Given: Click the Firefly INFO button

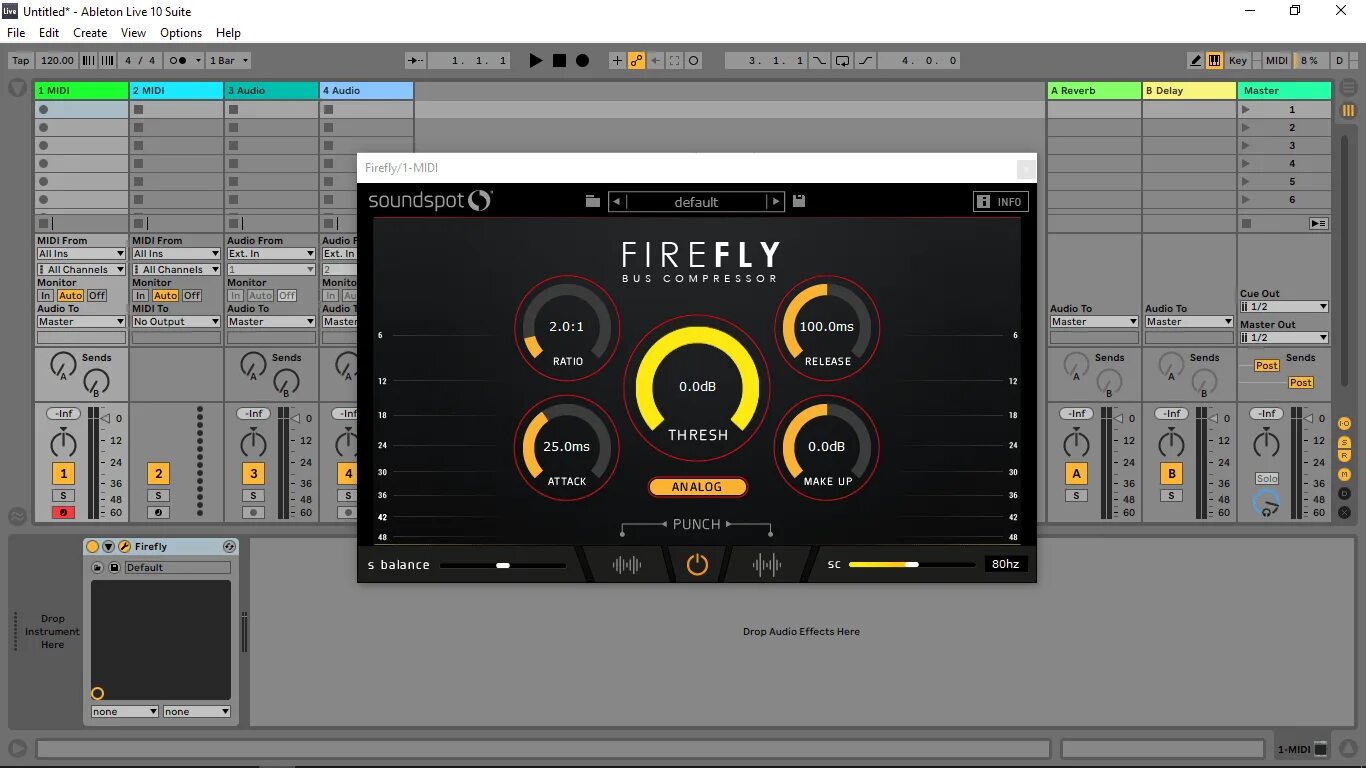Looking at the screenshot, I should point(1001,202).
